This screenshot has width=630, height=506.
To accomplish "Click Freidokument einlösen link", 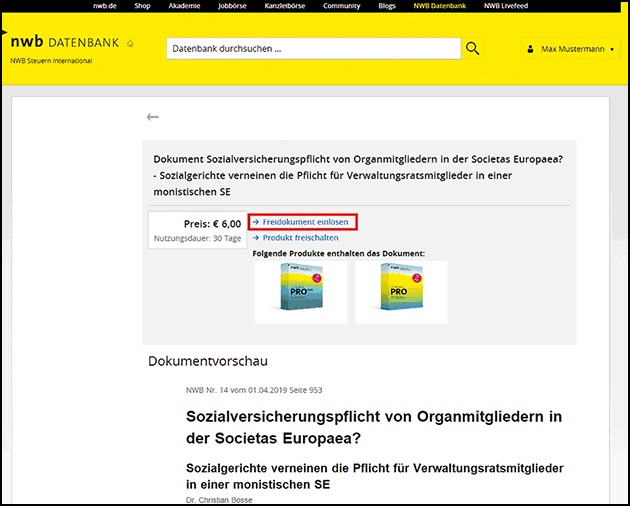I will [x=304, y=222].
